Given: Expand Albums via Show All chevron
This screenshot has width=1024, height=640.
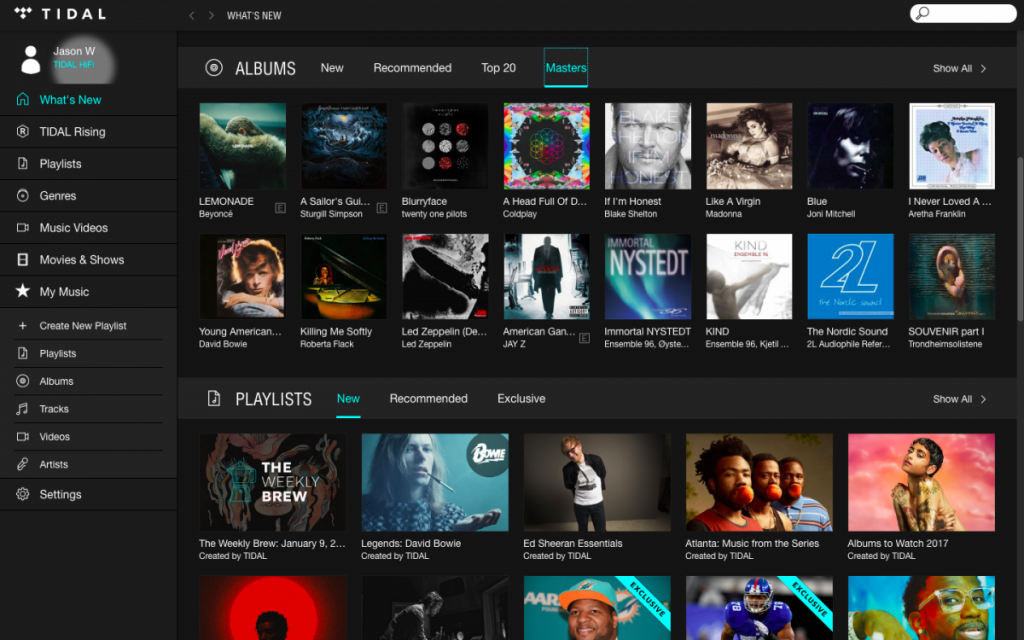Looking at the screenshot, I should click(x=984, y=68).
